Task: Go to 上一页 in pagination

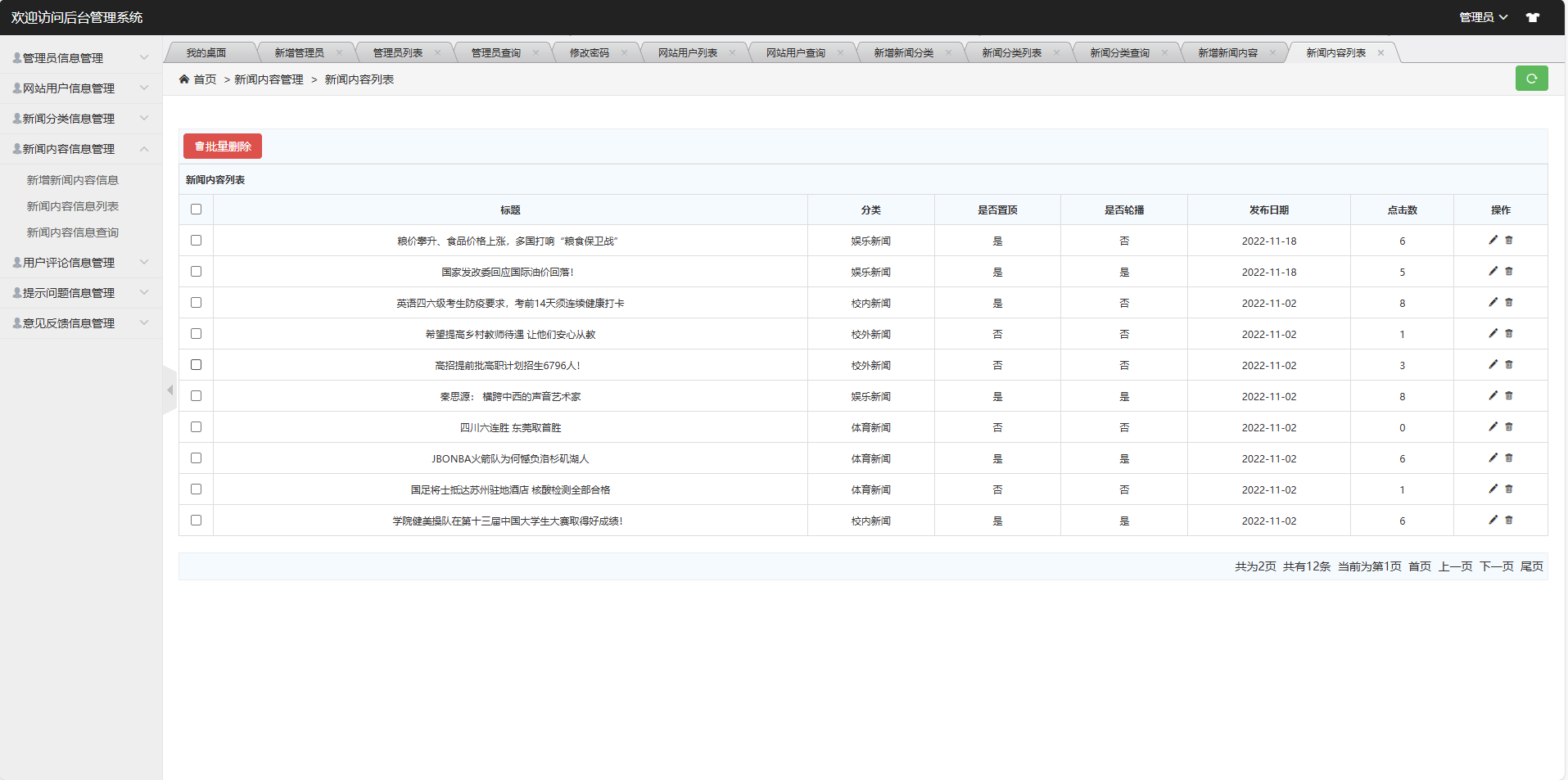Action: coord(1455,566)
